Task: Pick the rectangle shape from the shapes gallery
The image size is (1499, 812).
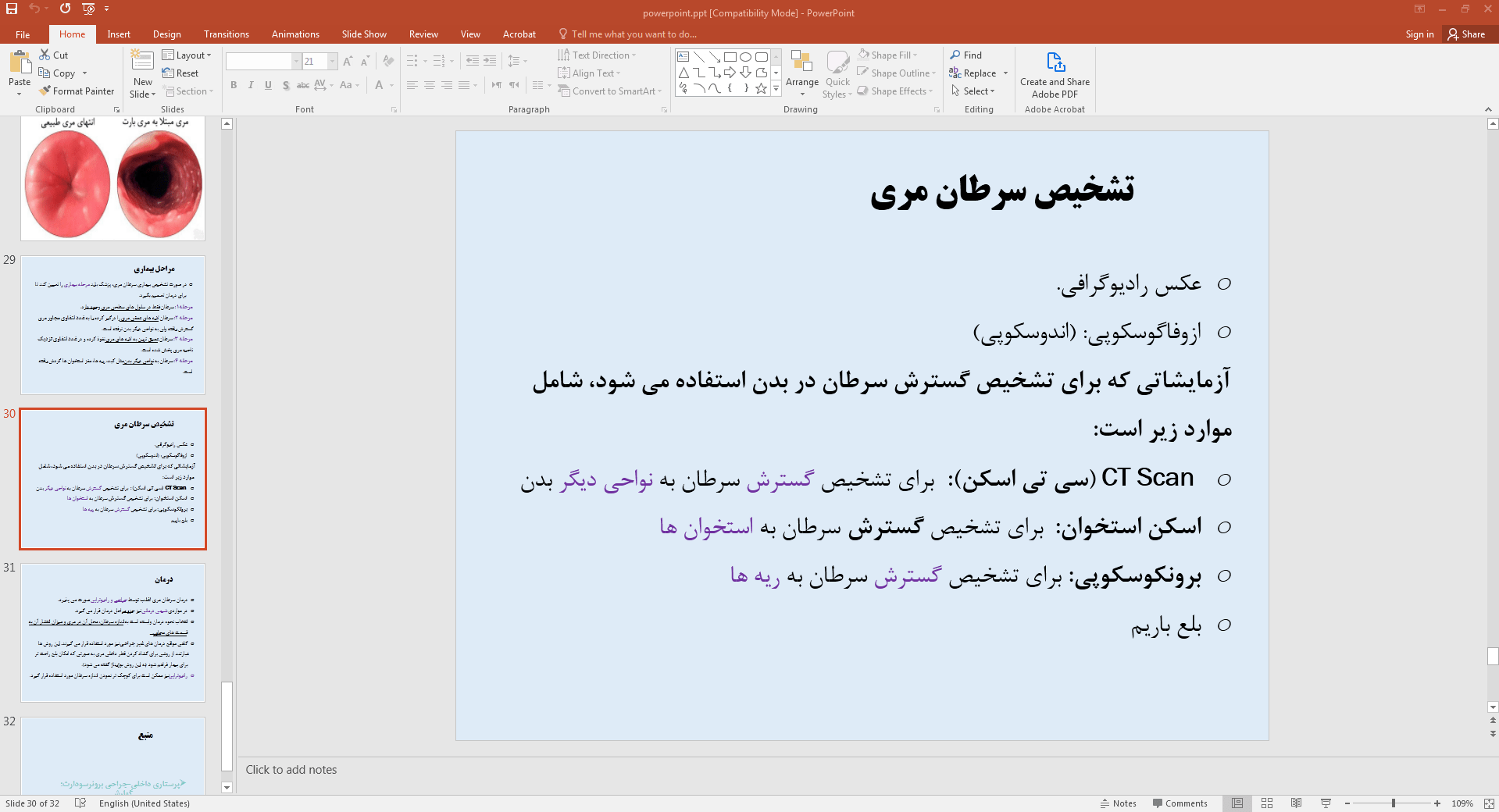Action: pyautogui.click(x=730, y=57)
